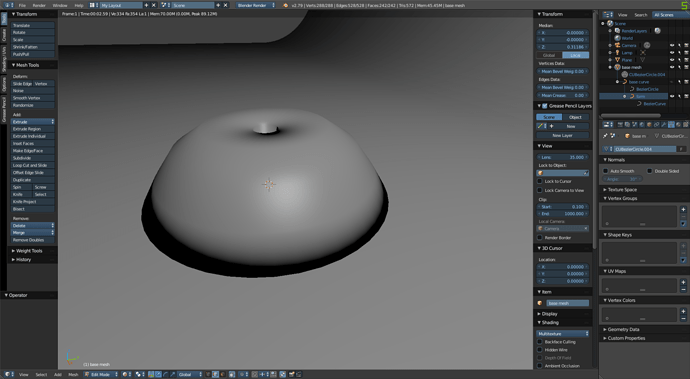Open the Modifiers wrench tab icon

(x=664, y=125)
